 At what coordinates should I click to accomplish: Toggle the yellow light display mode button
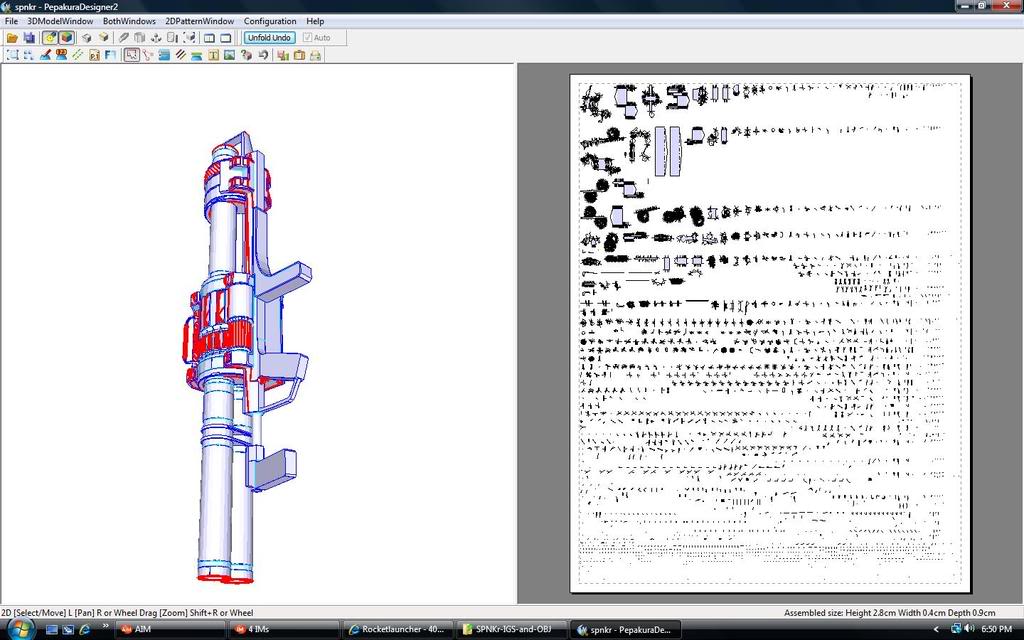coord(49,38)
